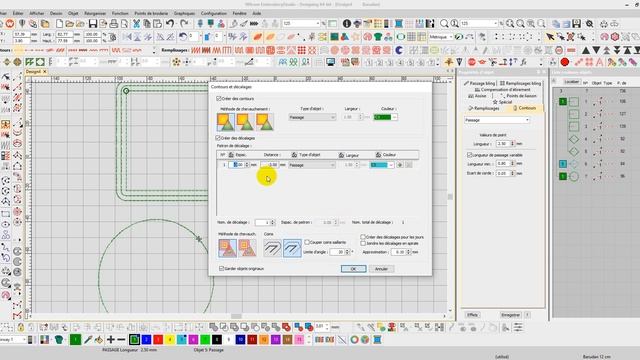Click the Print icon in toolbar
This screenshot has height=360, width=640.
114,24
